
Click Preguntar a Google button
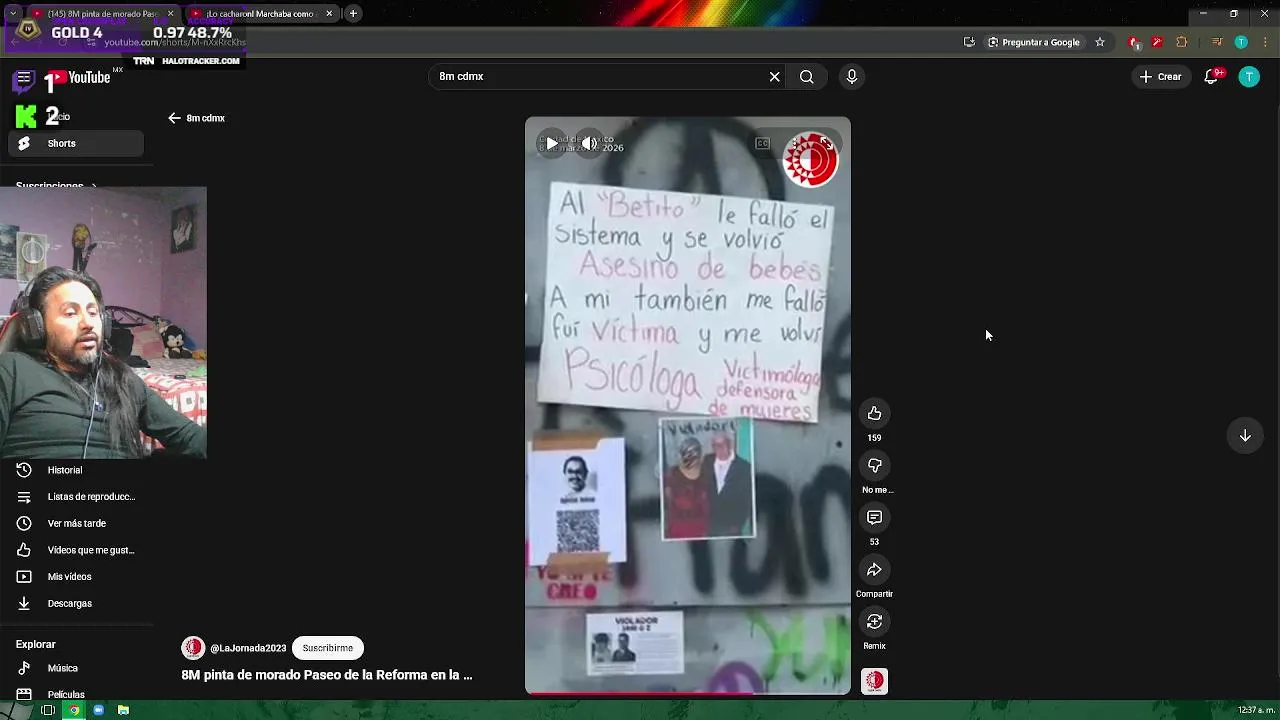point(1033,42)
